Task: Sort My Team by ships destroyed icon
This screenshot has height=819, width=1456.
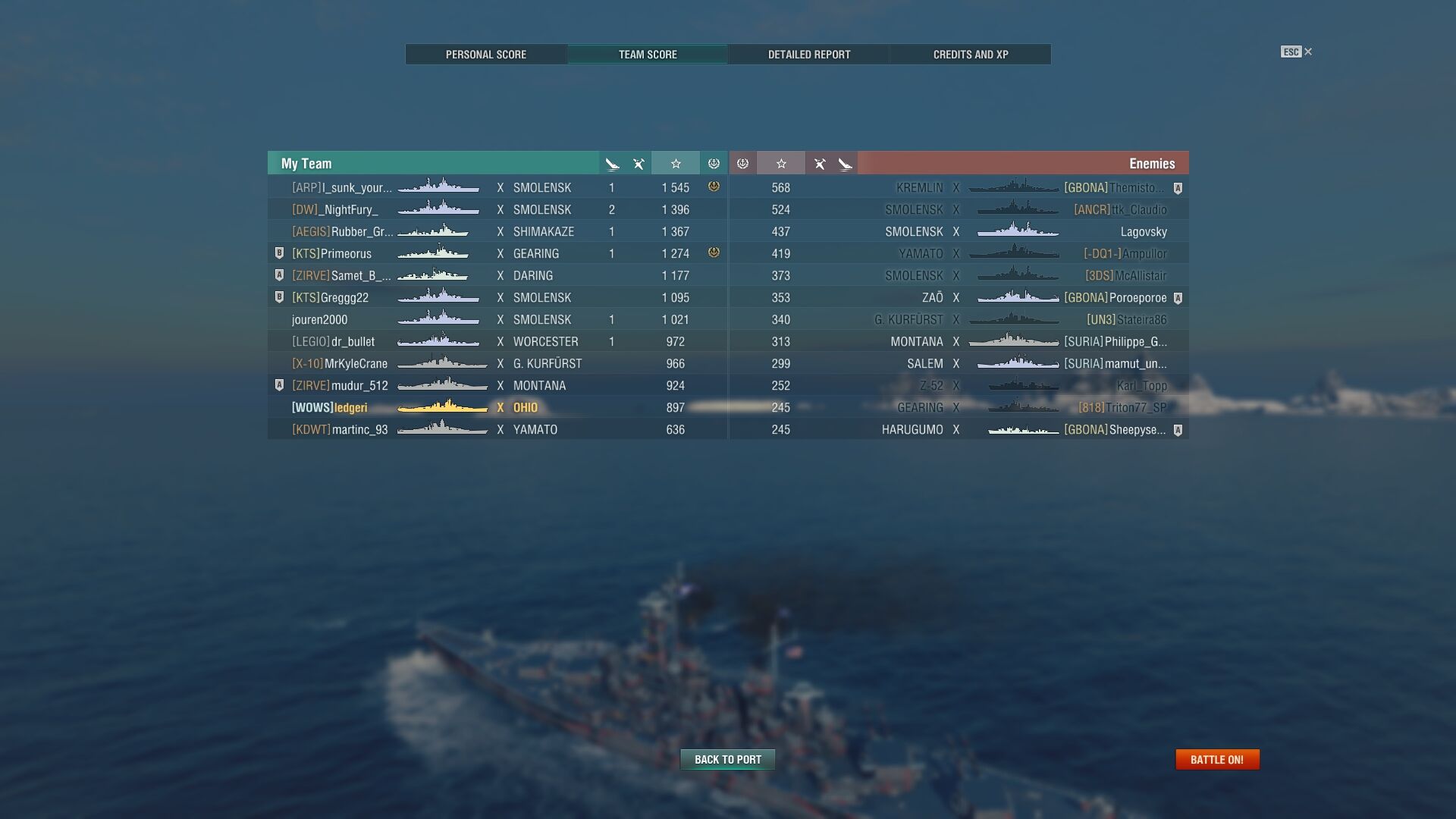Action: click(x=612, y=164)
